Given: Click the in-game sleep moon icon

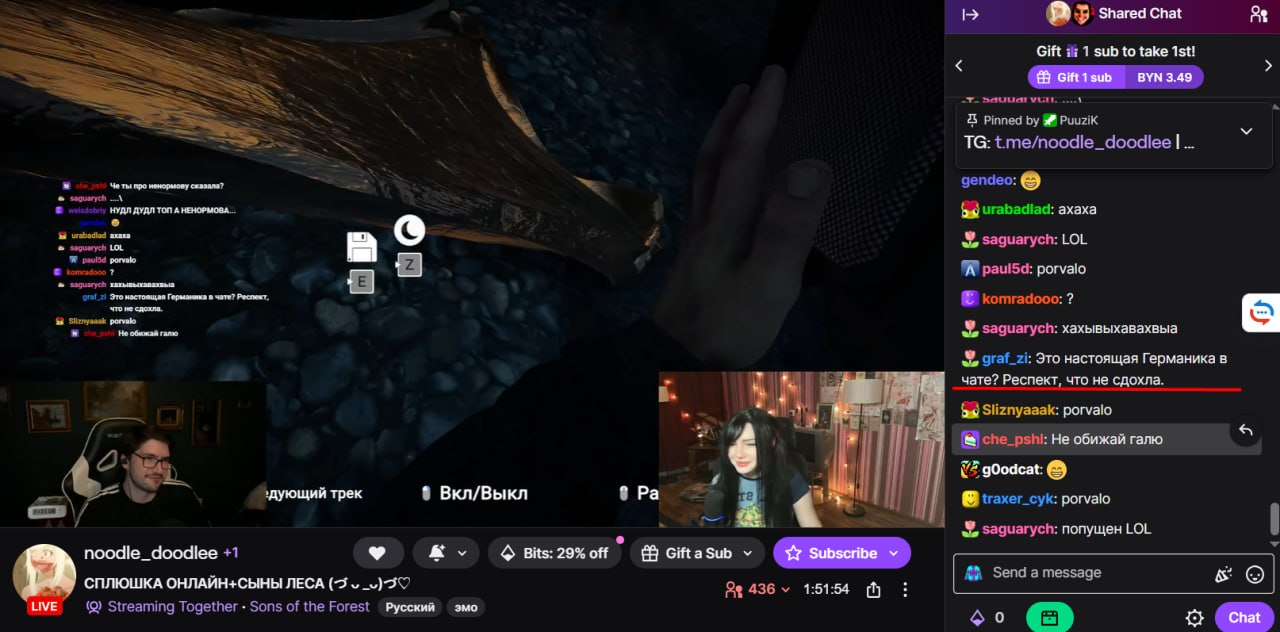Looking at the screenshot, I should (409, 231).
